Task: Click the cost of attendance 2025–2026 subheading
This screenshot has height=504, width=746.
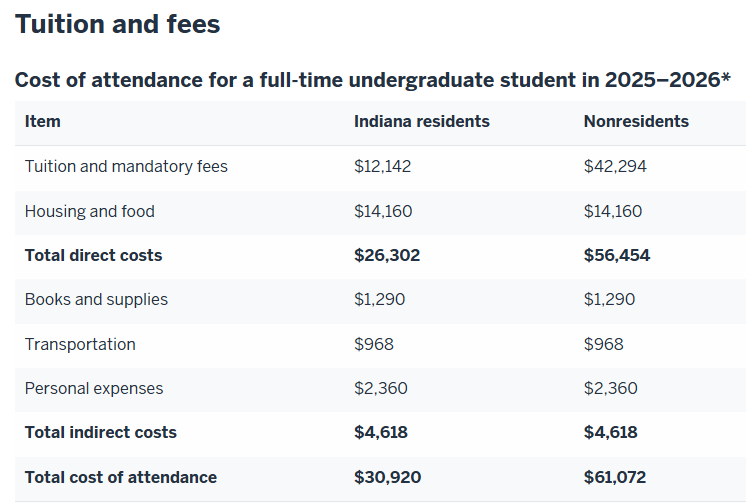Action: pyautogui.click(x=372, y=80)
